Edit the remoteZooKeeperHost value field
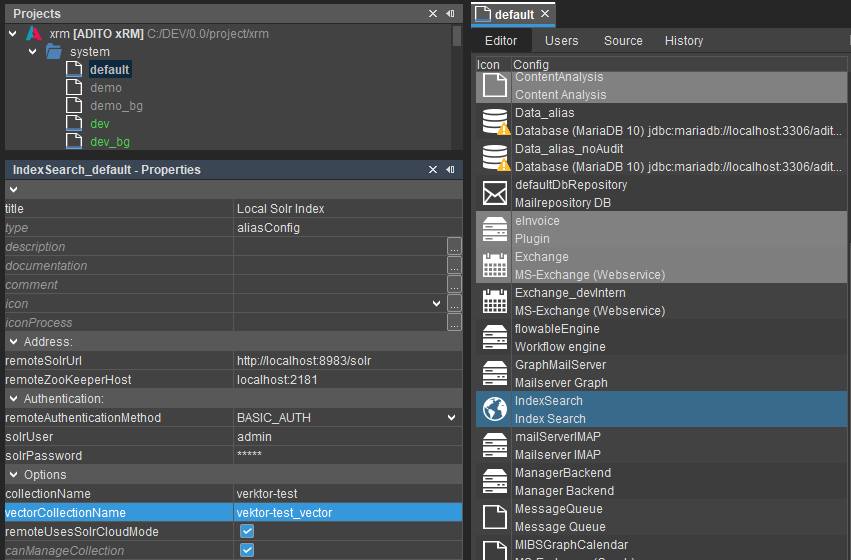This screenshot has width=851, height=560. point(348,379)
